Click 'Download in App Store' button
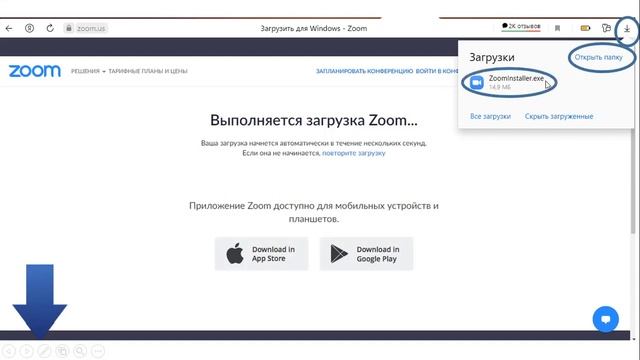The height and width of the screenshot is (360, 640). 261,254
